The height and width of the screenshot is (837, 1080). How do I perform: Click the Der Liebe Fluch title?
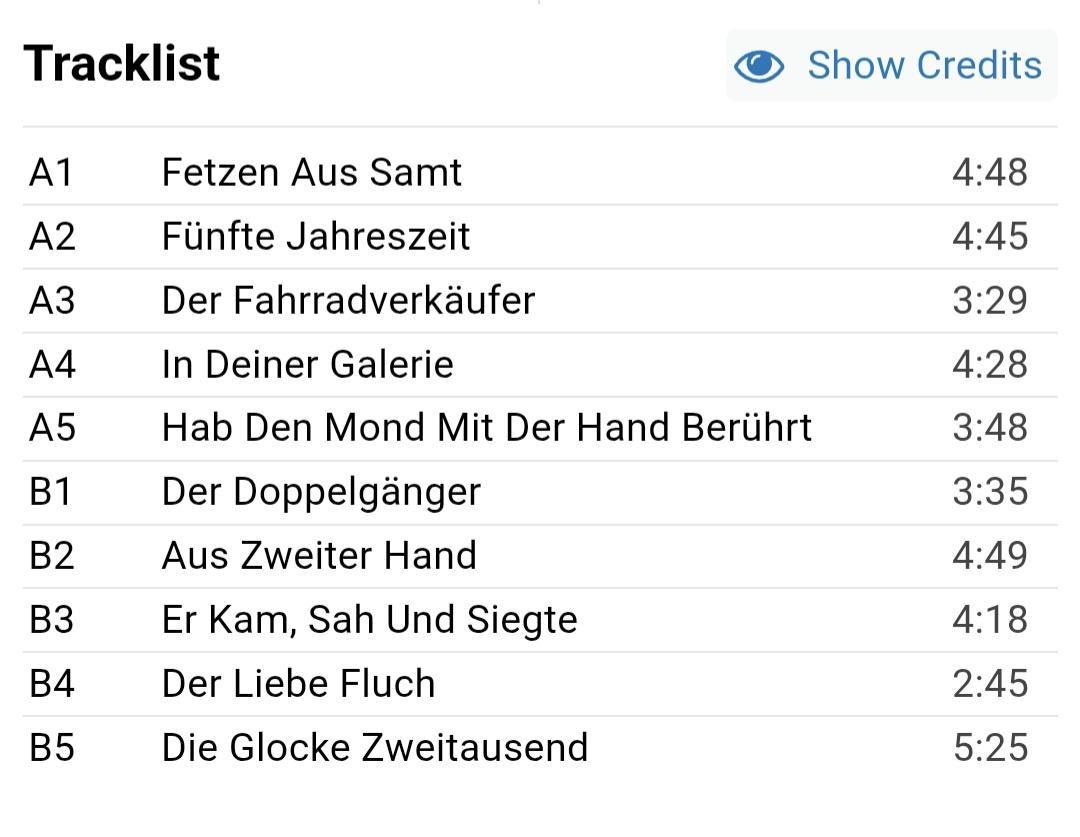click(298, 684)
